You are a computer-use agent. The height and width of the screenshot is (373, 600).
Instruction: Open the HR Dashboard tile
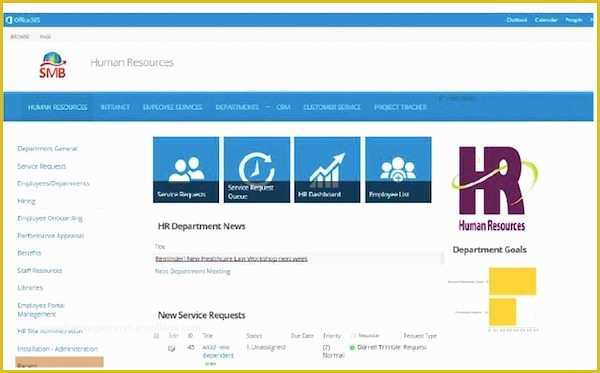point(327,169)
